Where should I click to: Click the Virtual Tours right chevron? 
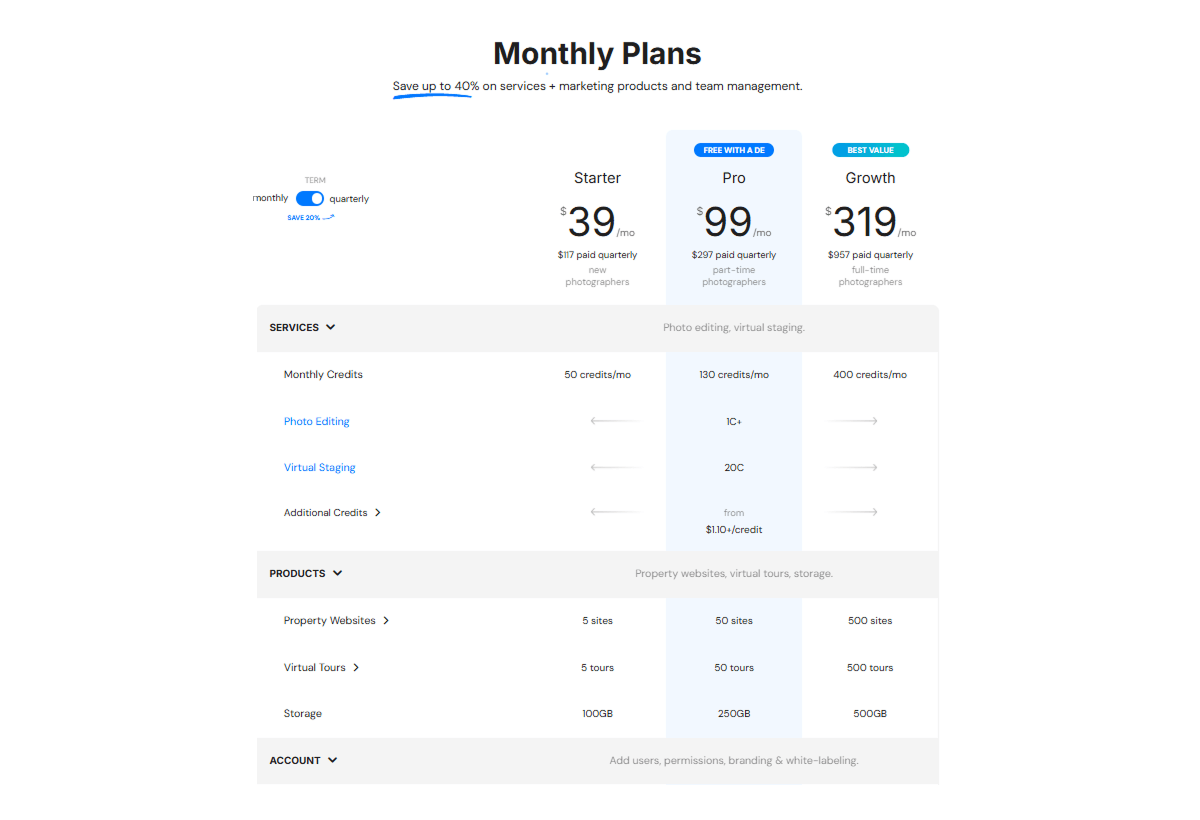coord(356,668)
